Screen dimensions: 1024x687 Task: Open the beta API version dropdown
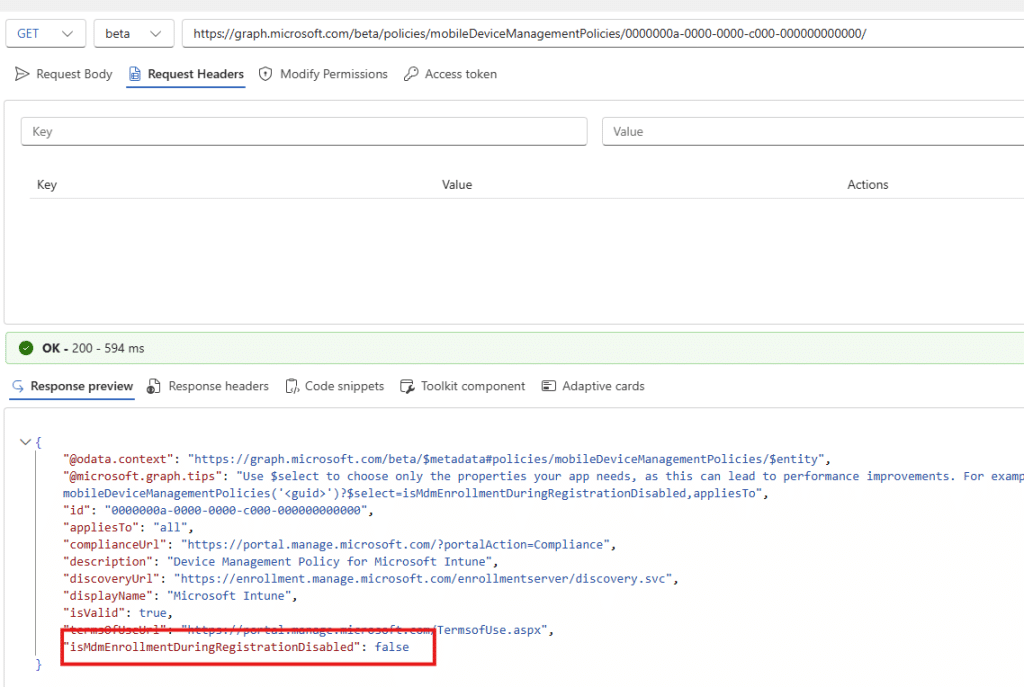[133, 33]
